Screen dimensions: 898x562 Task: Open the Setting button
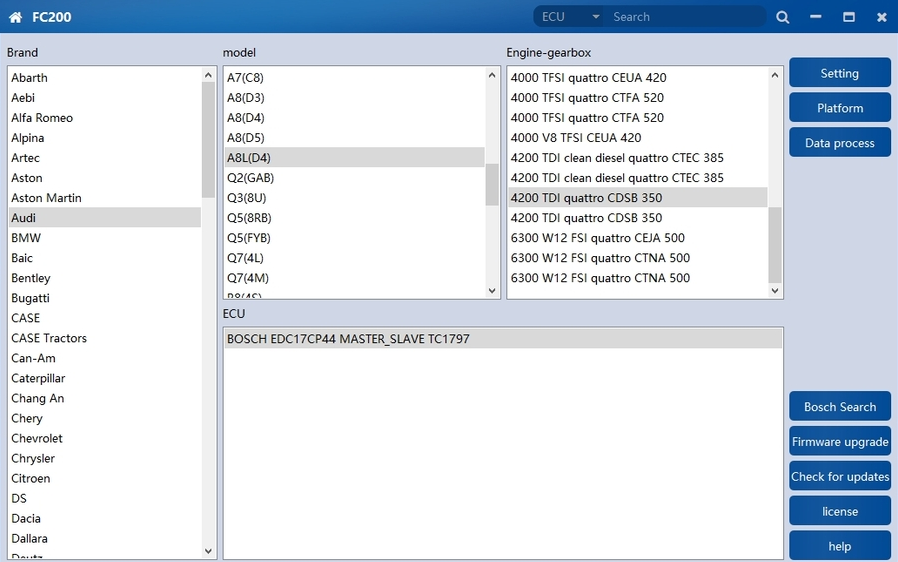coord(839,73)
